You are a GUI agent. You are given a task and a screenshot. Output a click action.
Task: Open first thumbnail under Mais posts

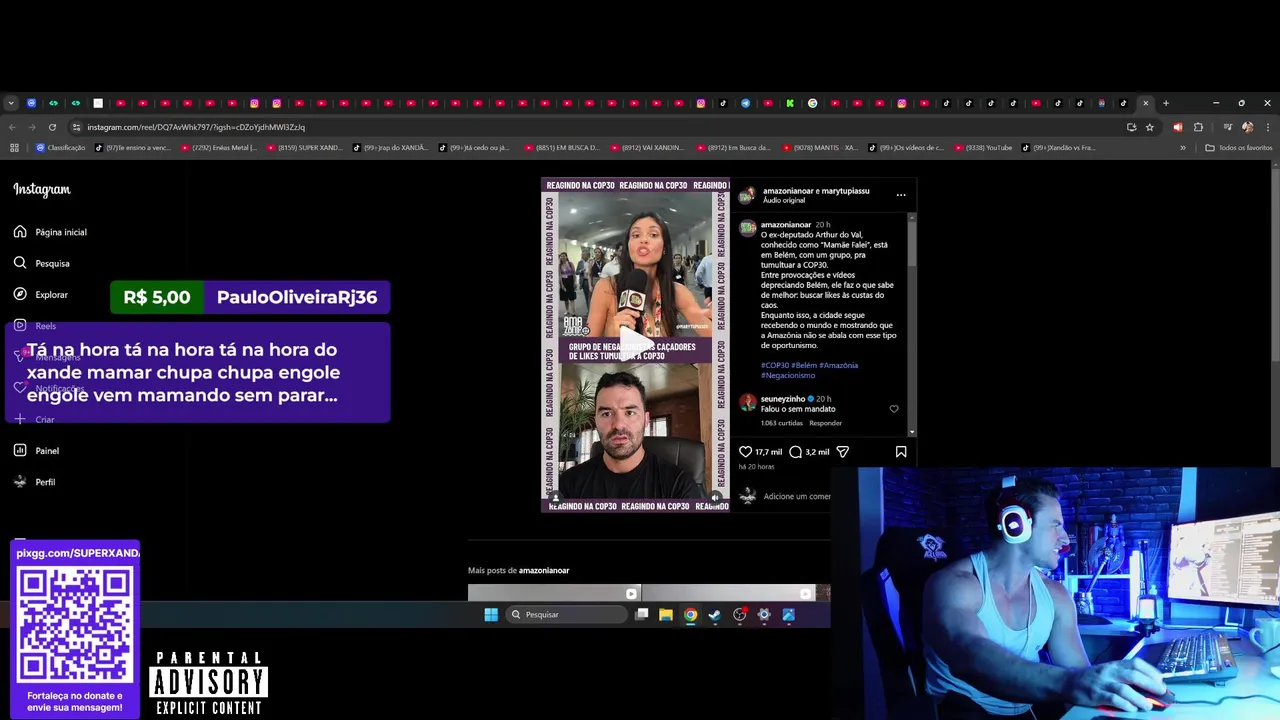click(x=554, y=592)
